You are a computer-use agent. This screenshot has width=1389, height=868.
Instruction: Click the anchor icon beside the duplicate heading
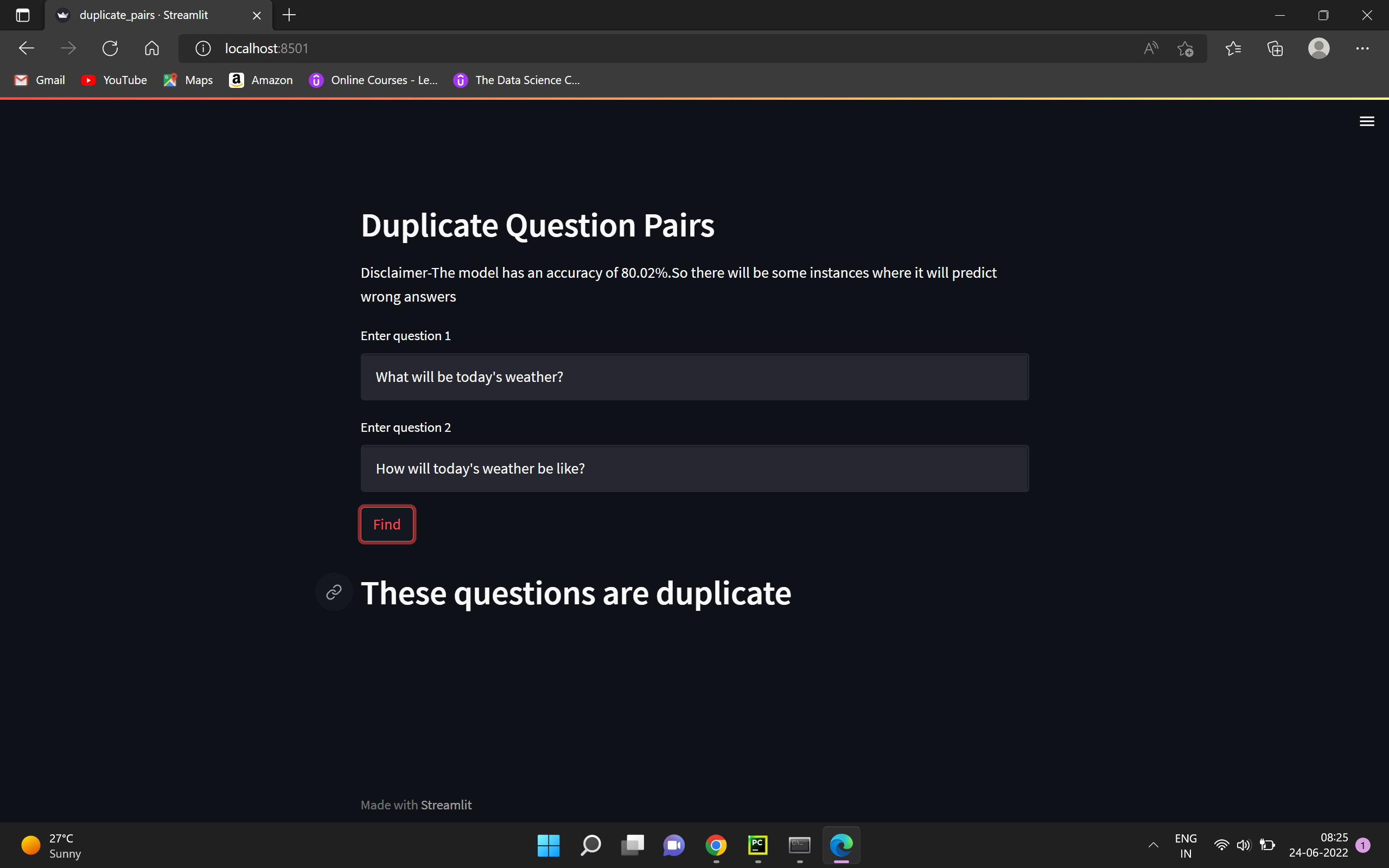click(334, 592)
